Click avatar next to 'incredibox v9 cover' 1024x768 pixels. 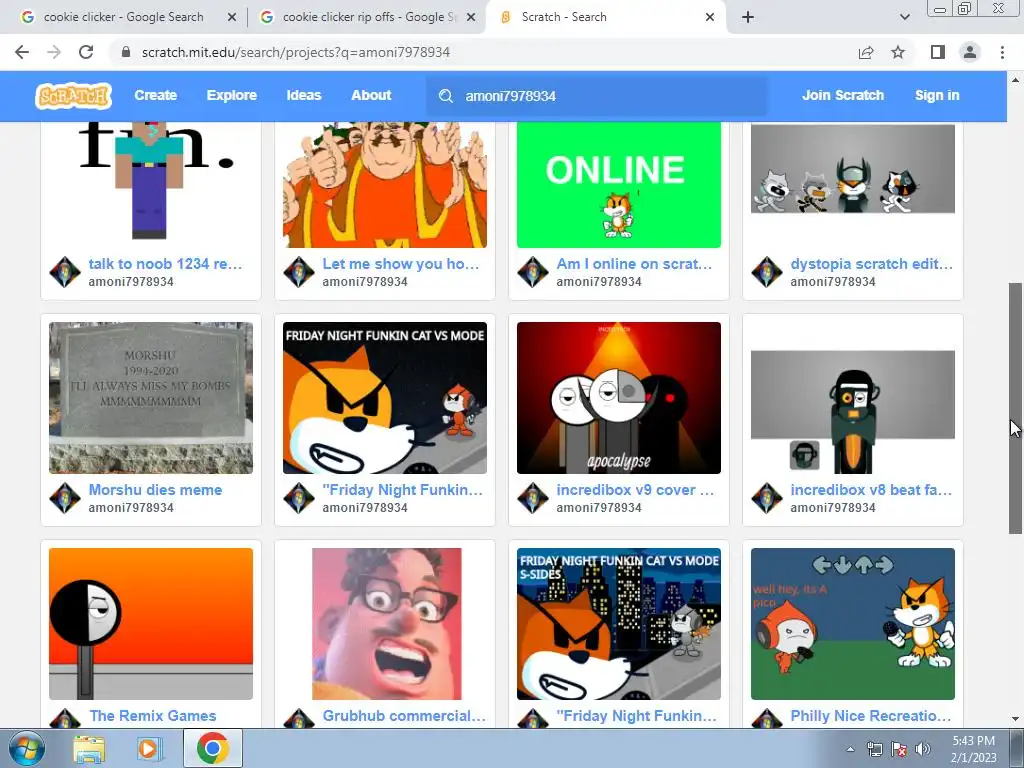533,498
